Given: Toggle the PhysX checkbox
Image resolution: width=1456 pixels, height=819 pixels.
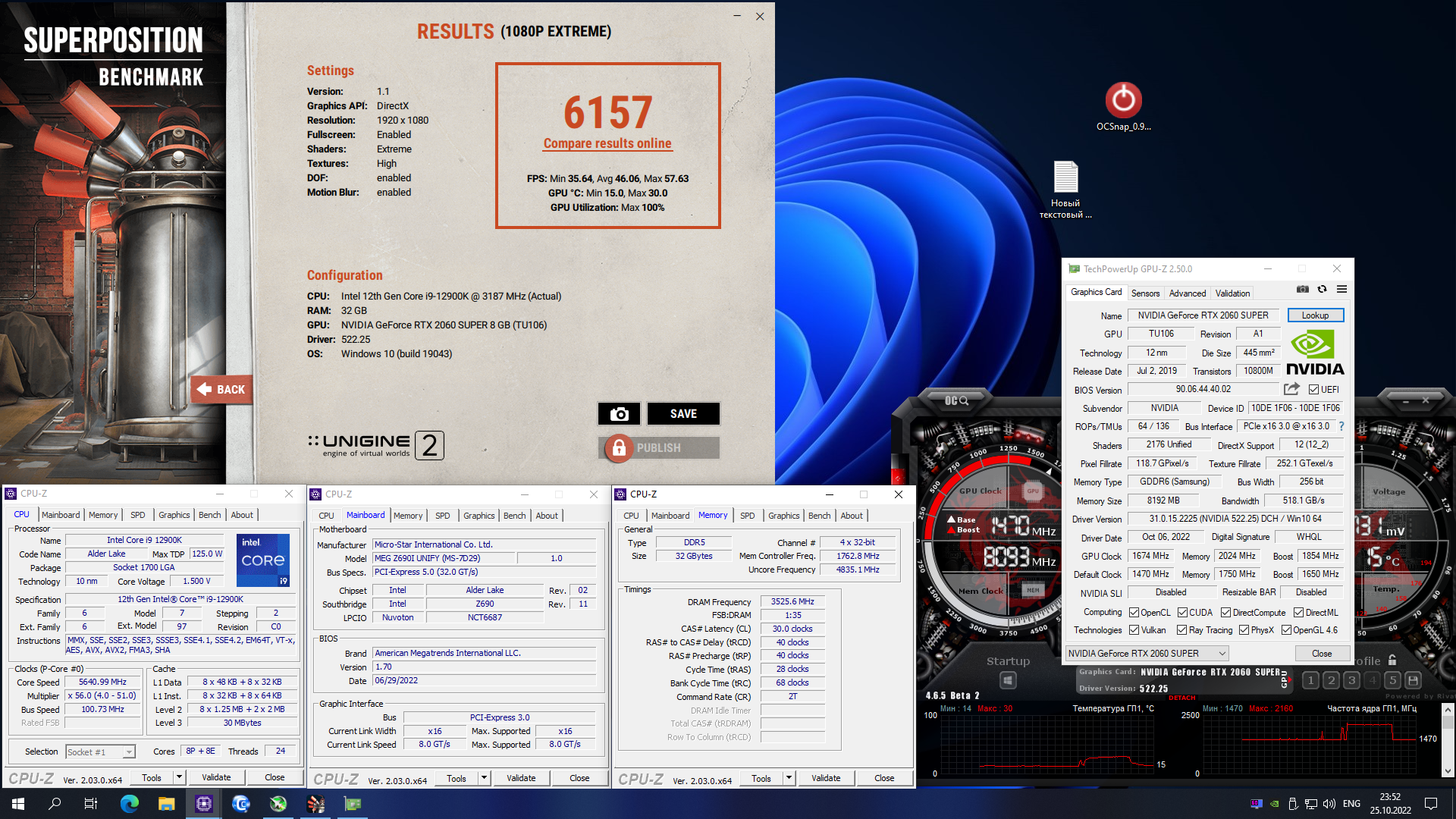Looking at the screenshot, I should coord(1244,630).
